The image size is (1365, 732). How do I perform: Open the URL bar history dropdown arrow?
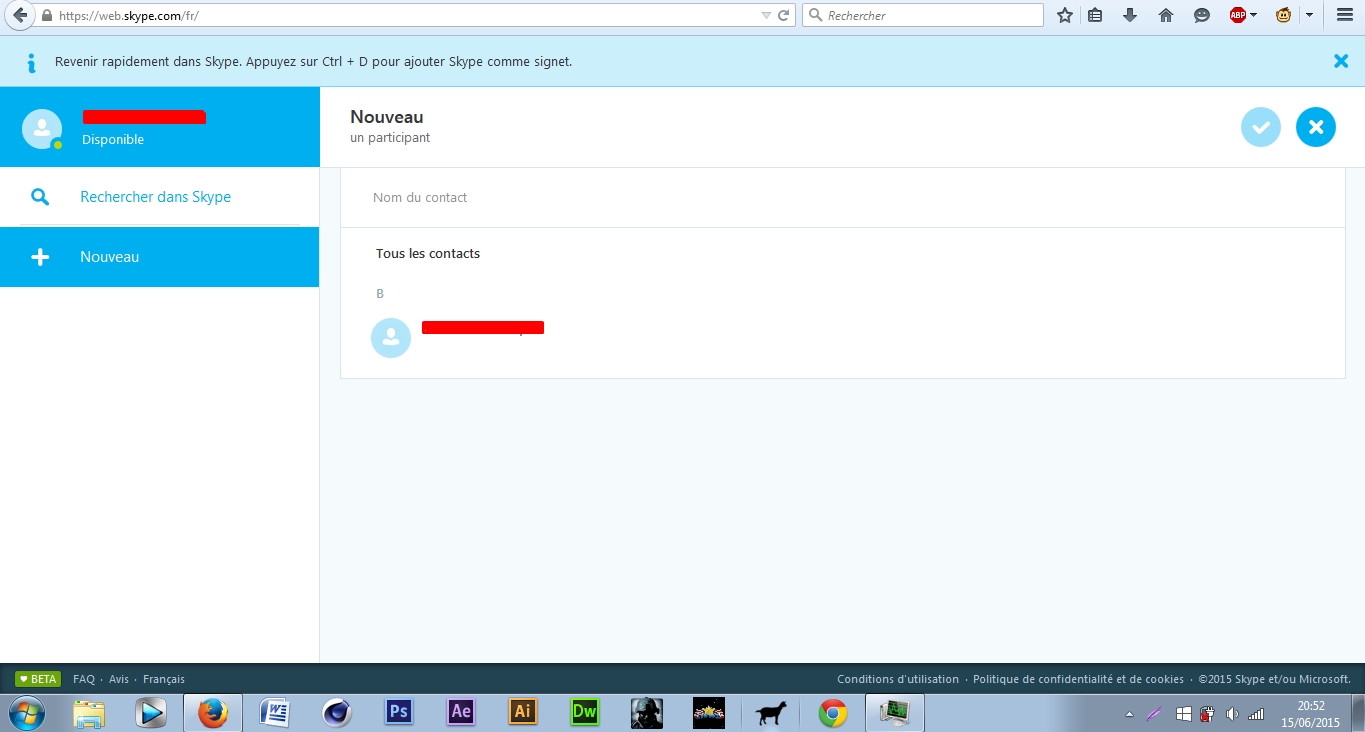tap(766, 16)
